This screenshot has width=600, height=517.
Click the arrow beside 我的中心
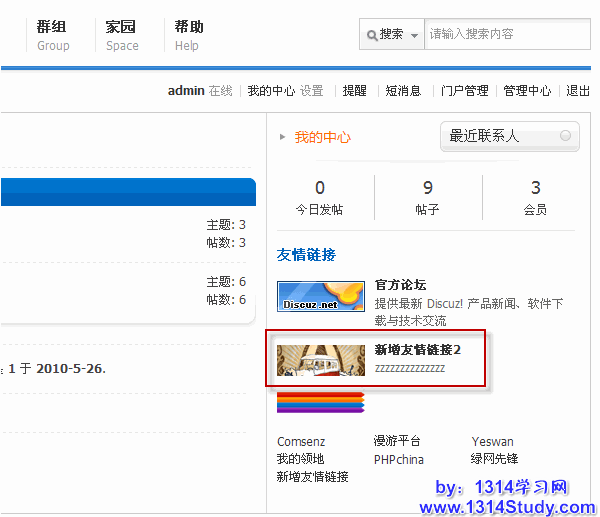coord(283,137)
